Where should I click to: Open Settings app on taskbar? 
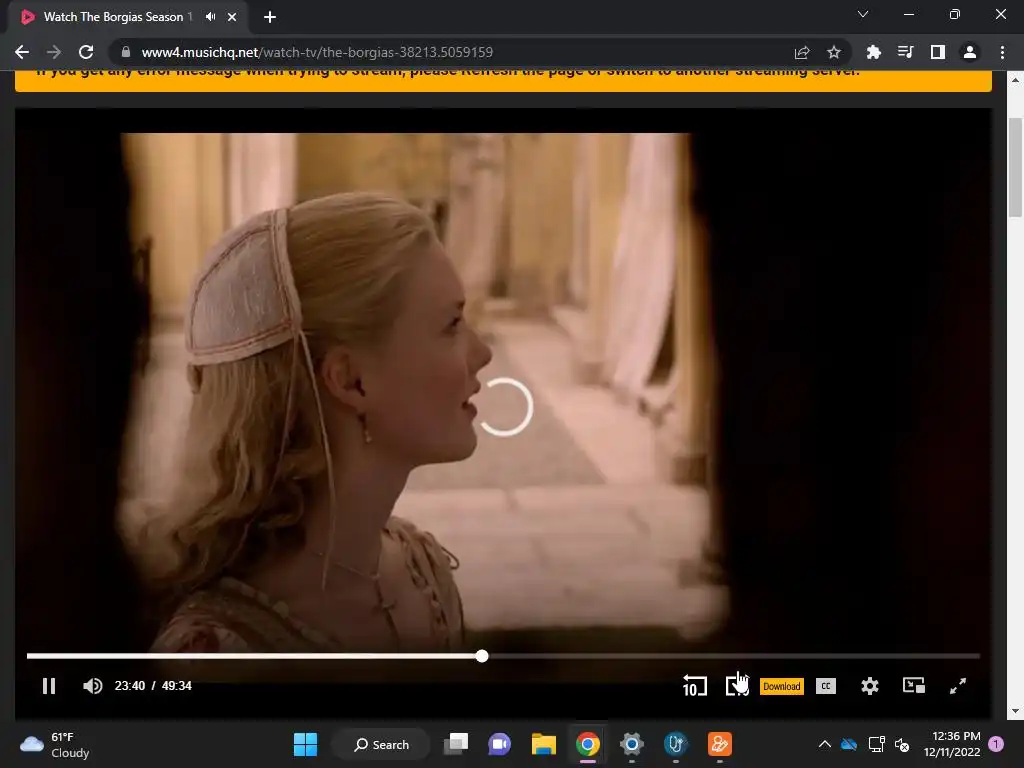[x=632, y=744]
